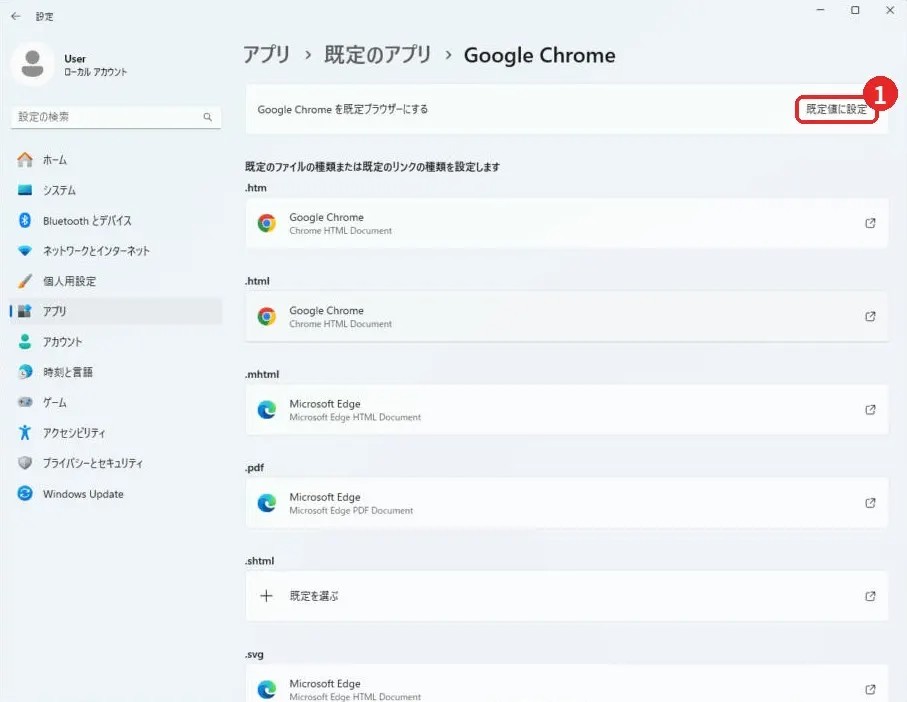The image size is (907, 702).
Task: Select アプリ in sidebar
Action: click(116, 311)
